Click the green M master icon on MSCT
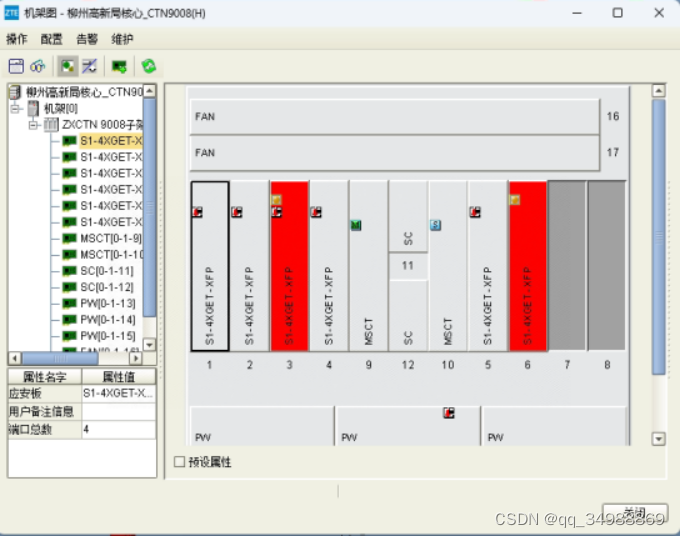The width and height of the screenshot is (680, 537). click(x=356, y=225)
